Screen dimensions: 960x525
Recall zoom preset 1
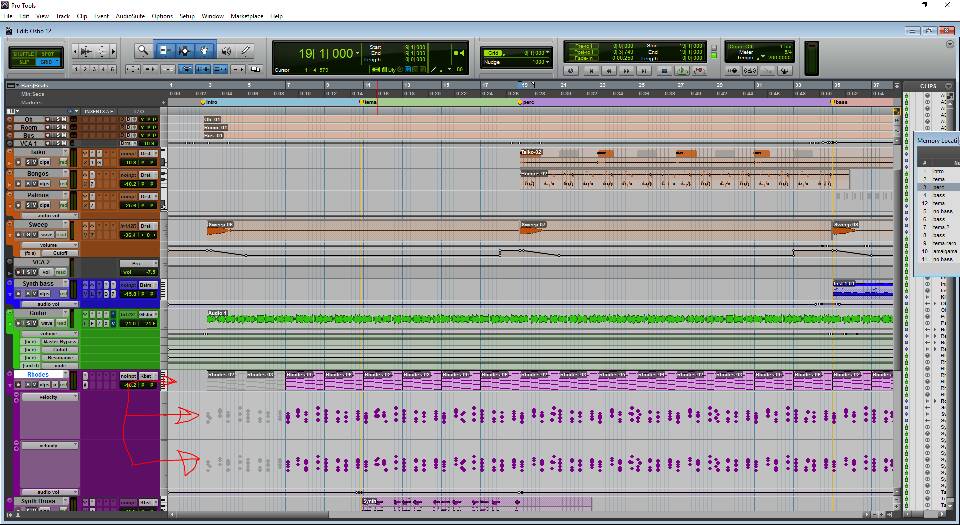click(x=77, y=69)
